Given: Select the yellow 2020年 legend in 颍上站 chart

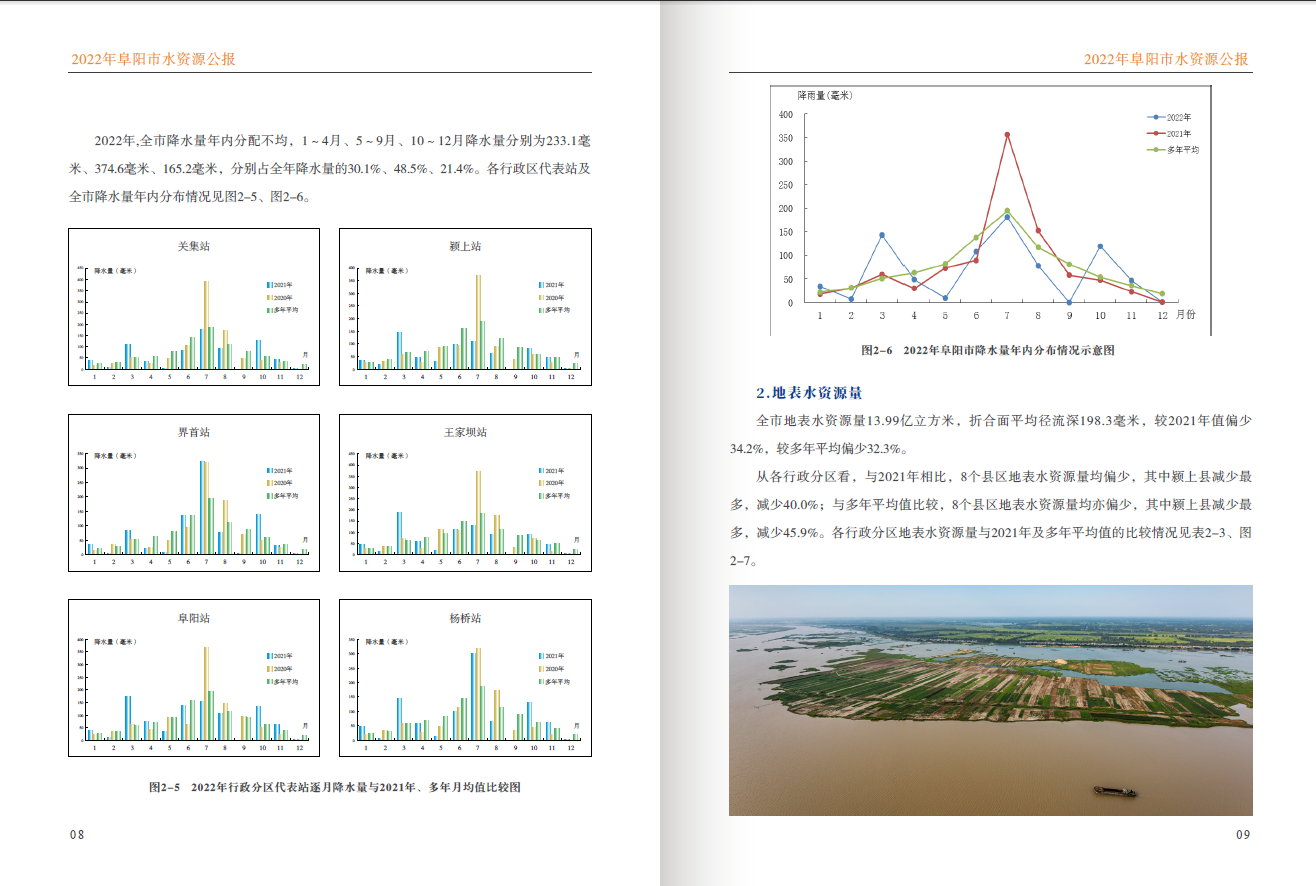Looking at the screenshot, I should tap(541, 298).
